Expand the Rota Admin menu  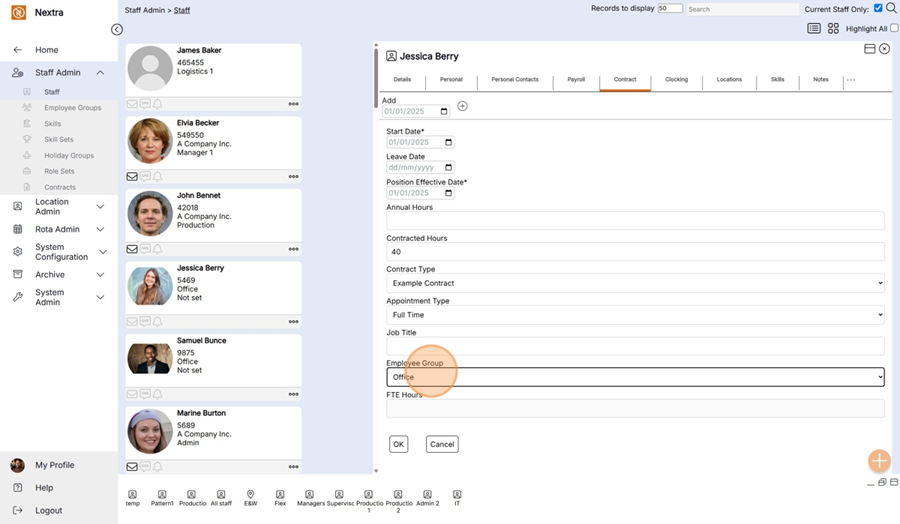coord(100,229)
